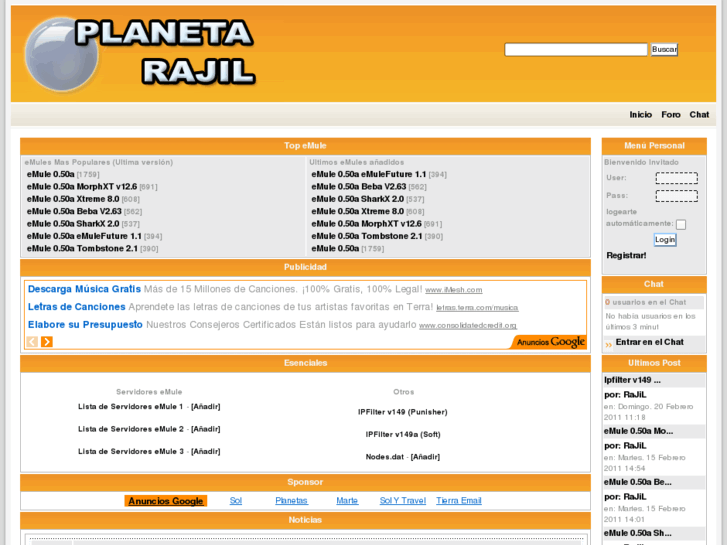Open the Sol Y Travel sponsor link

(x=402, y=501)
